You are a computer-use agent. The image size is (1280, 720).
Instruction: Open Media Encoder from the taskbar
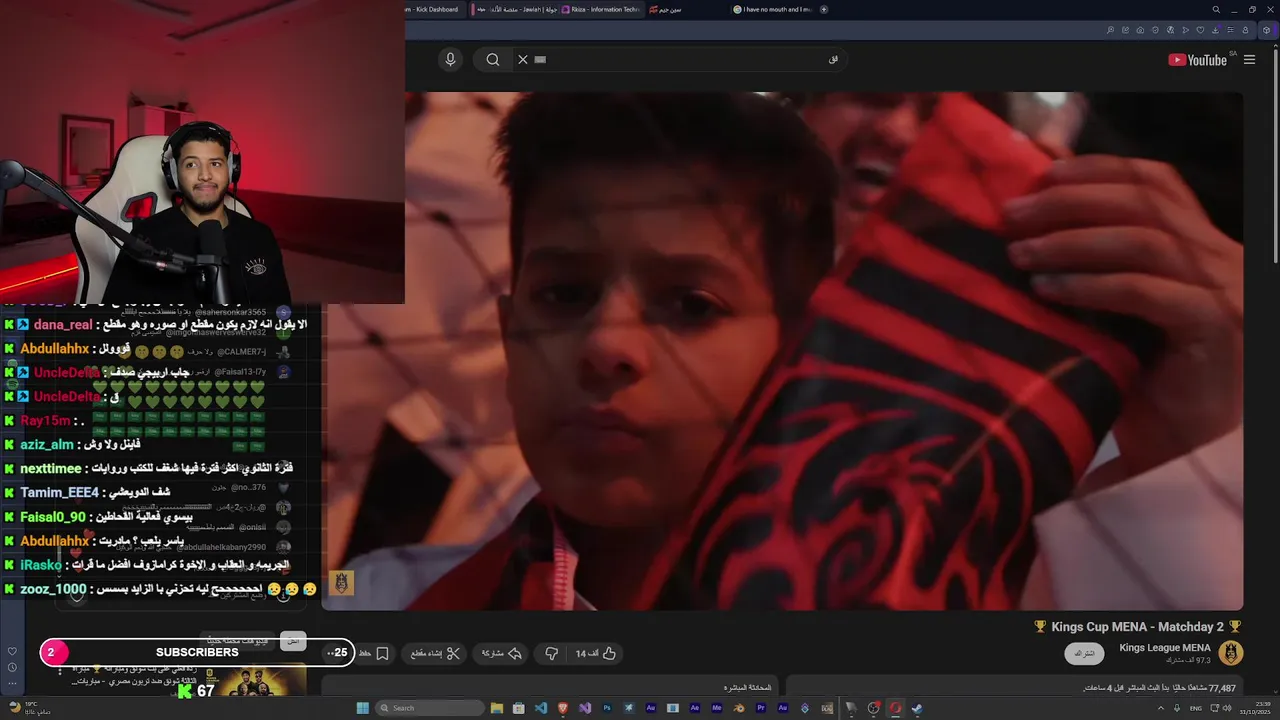tap(716, 708)
